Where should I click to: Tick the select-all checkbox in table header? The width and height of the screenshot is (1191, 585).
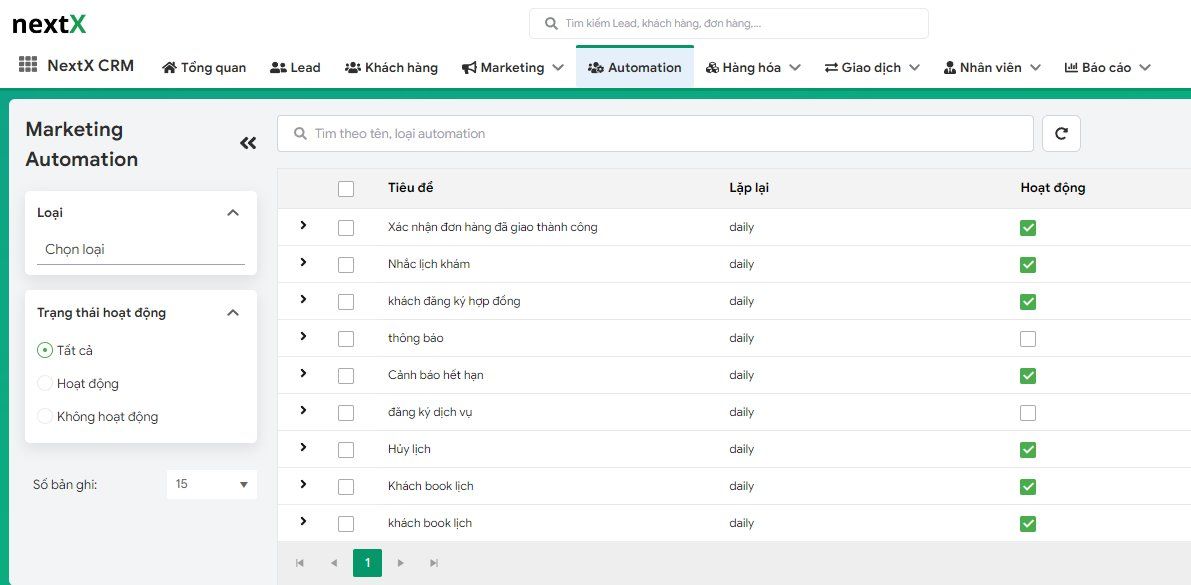click(x=346, y=188)
